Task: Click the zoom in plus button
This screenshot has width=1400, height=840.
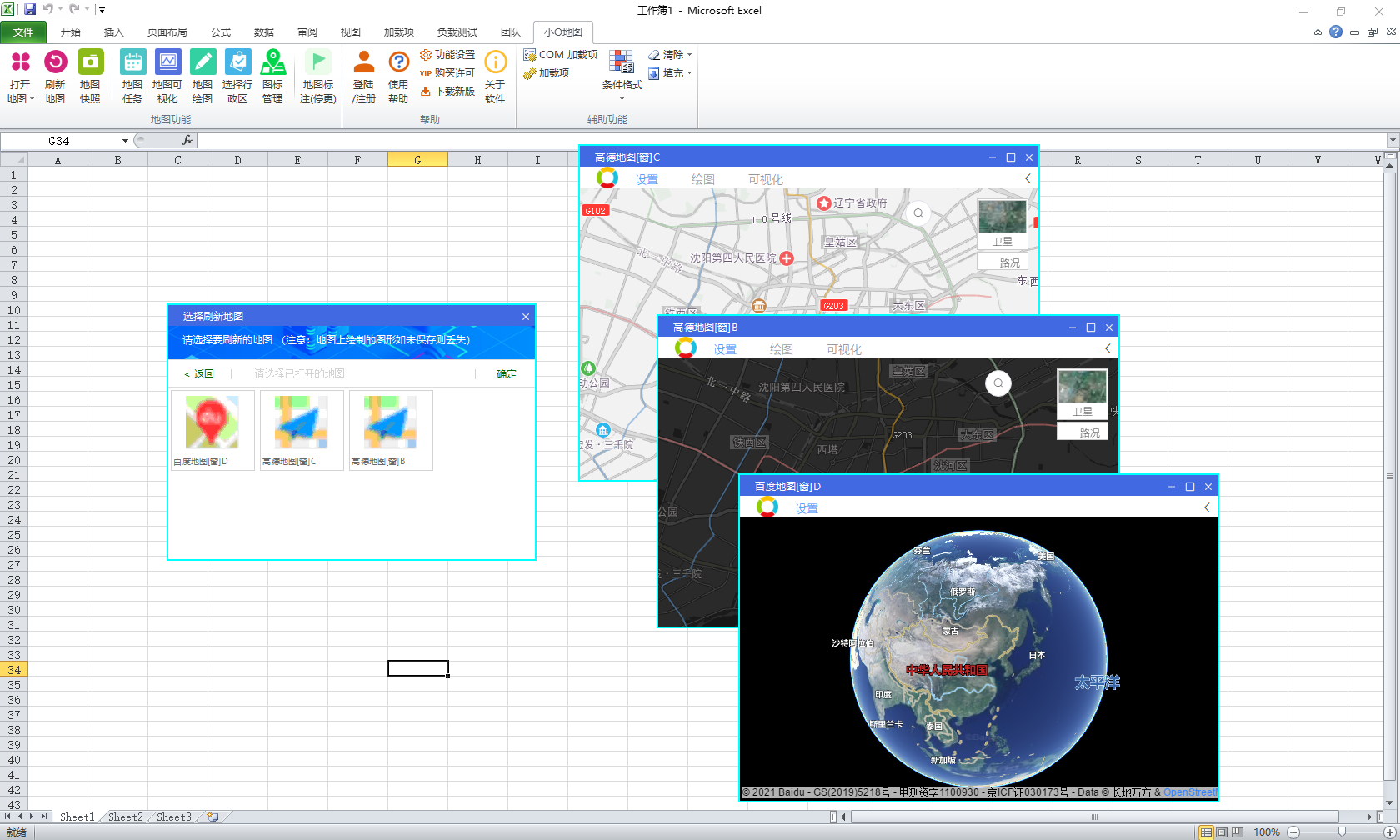Action: click(x=1389, y=832)
